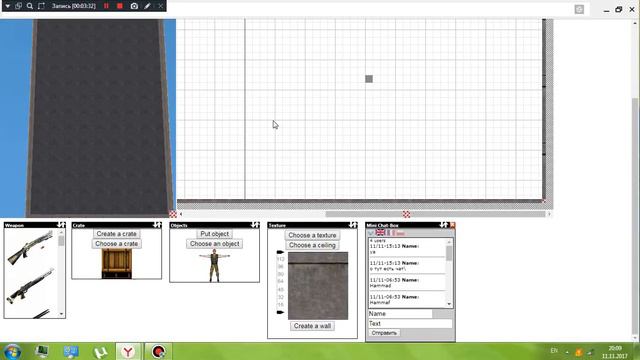The height and width of the screenshot is (360, 640).
Task: Click the small red handle at grid corner
Action: pos(544,201)
